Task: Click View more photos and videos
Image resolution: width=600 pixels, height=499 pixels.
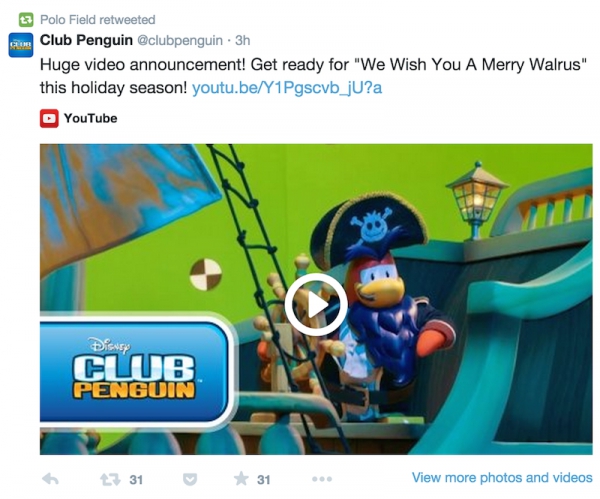Action: pos(502,478)
